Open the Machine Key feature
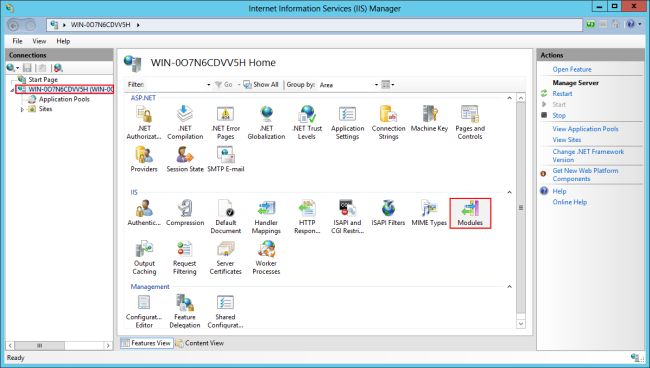Image resolution: width=650 pixels, height=368 pixels. click(x=429, y=119)
